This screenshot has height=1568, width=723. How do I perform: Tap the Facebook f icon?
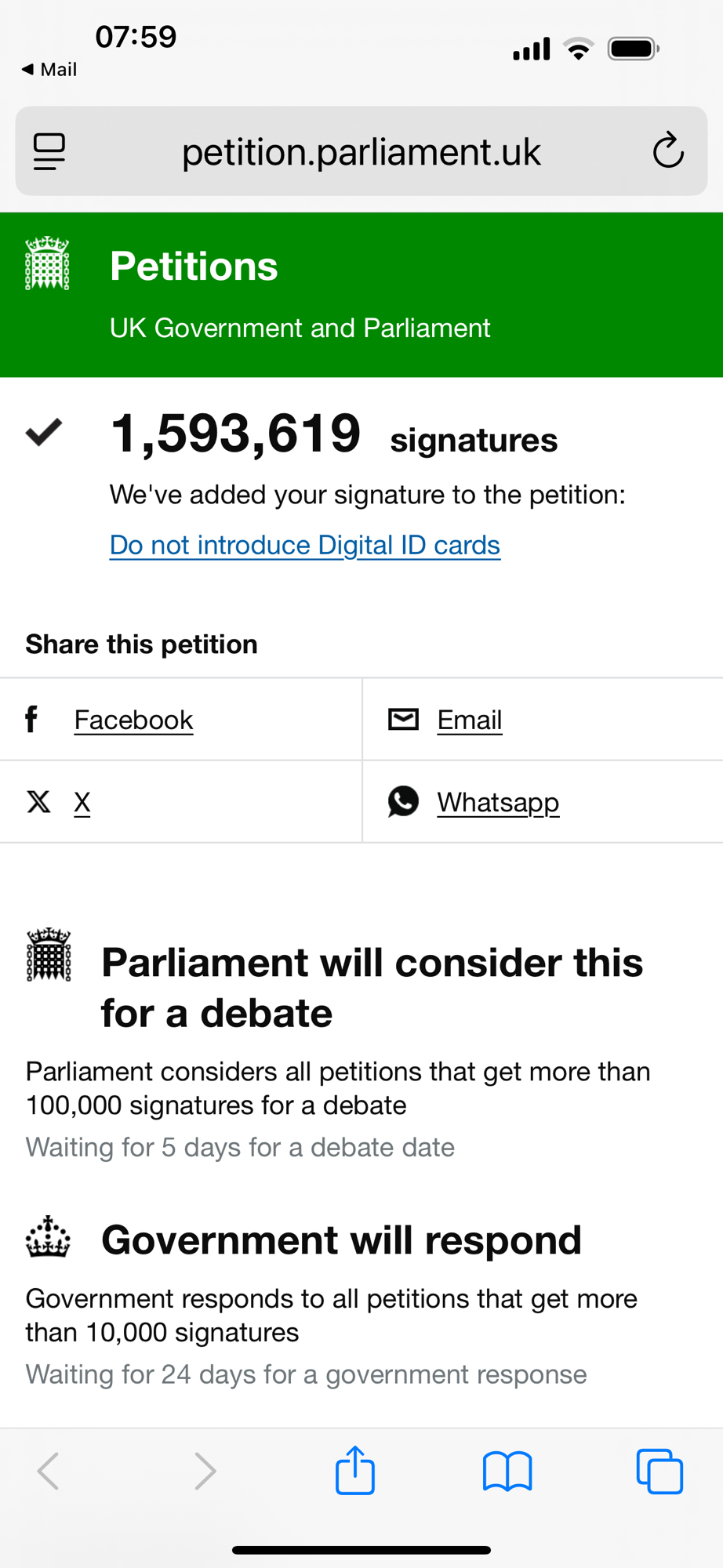tap(31, 719)
